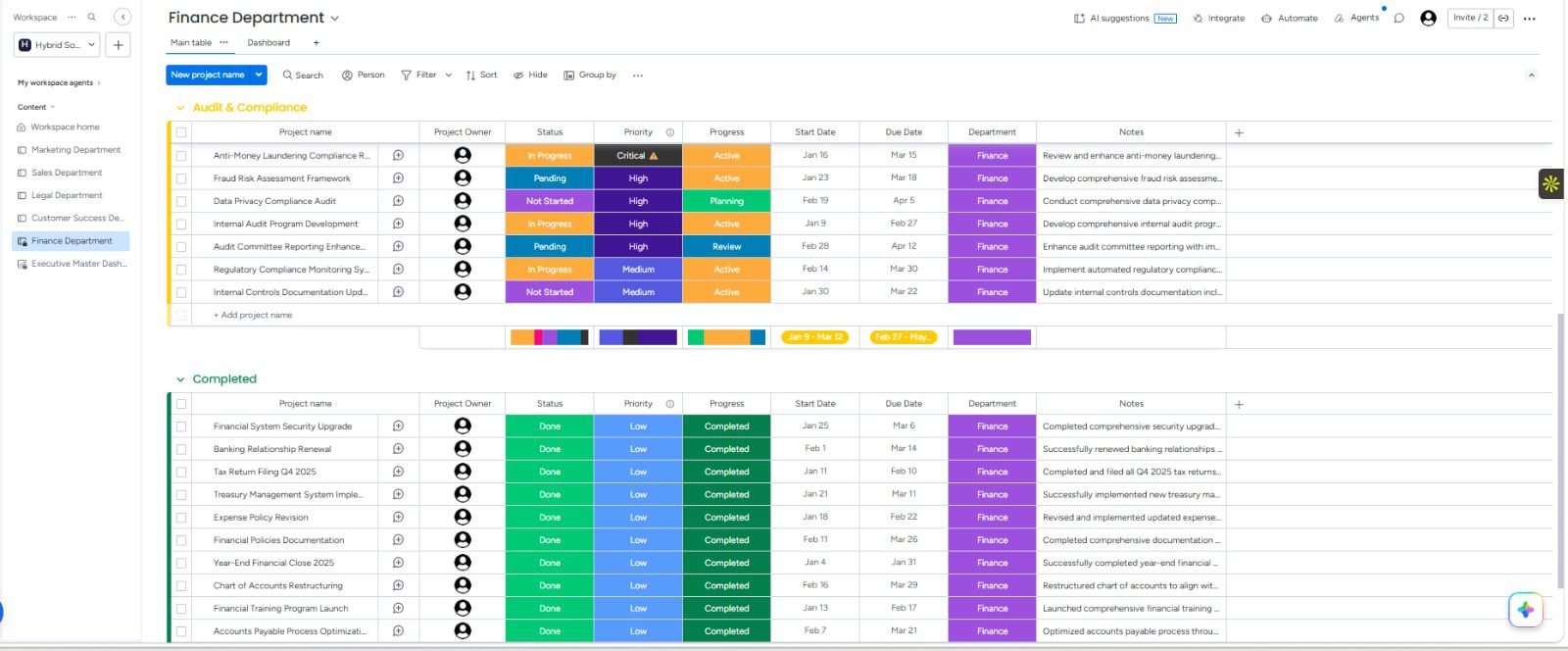Viewport: 1568px width, 651px height.
Task: Check the Fraud Risk Assessment Framework row checkbox
Action: 181,178
